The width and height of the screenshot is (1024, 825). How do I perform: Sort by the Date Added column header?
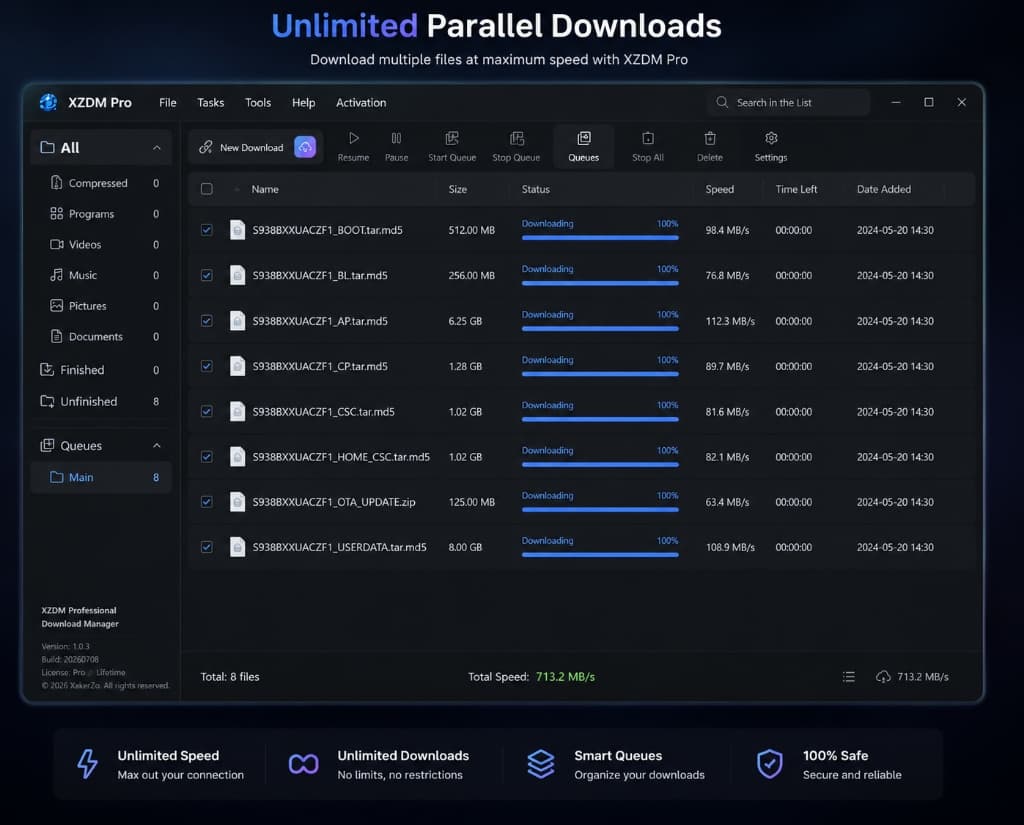click(x=884, y=189)
